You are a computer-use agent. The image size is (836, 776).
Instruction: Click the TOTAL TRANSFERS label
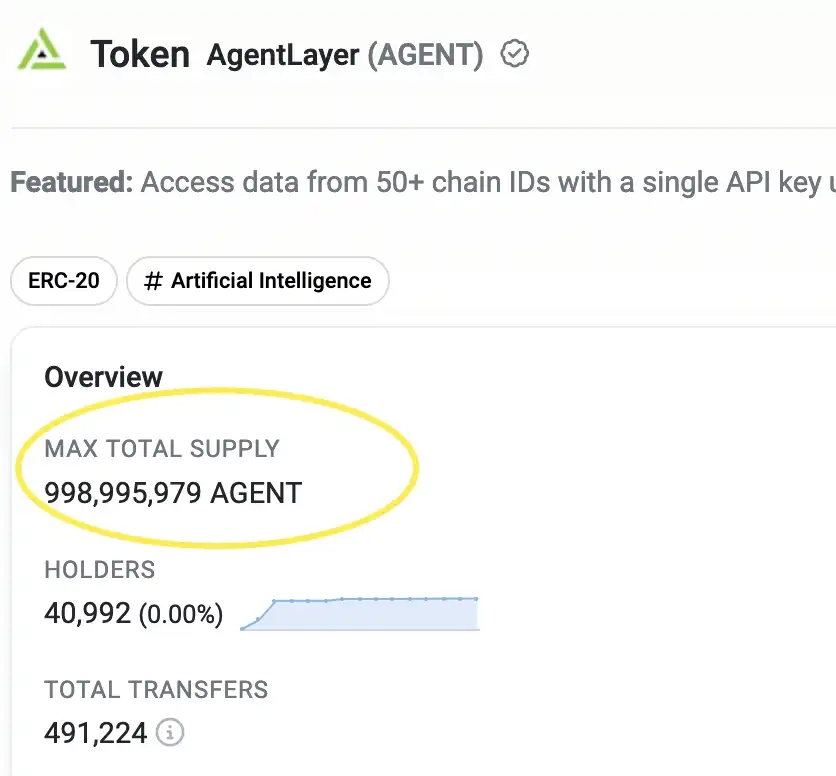156,690
